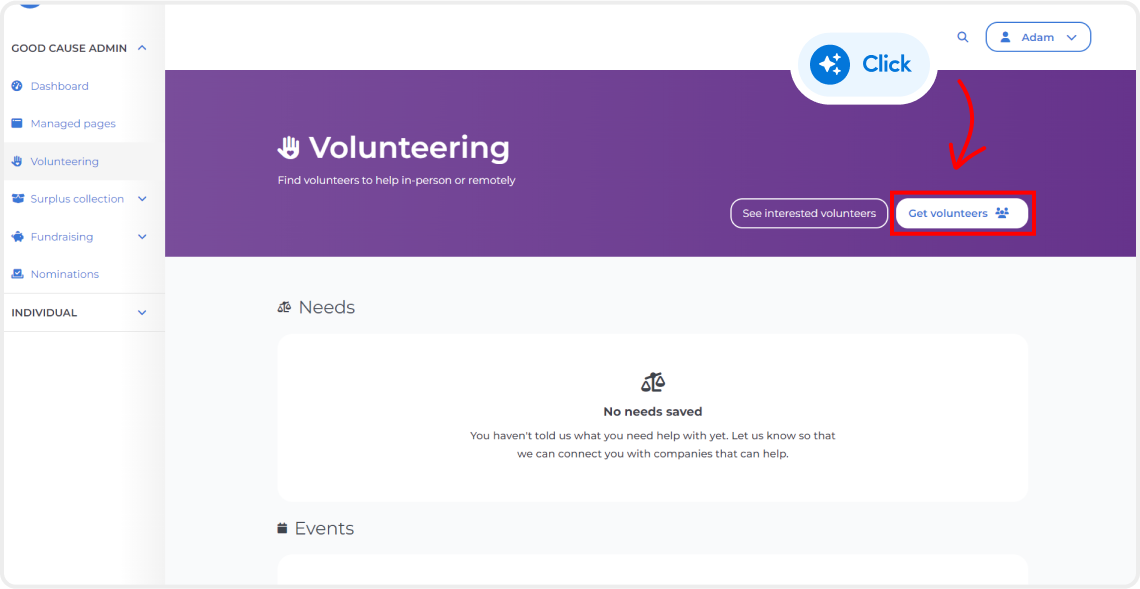Click the No needs saved panel
Image resolution: width=1140 pixels, height=589 pixels.
coord(652,417)
